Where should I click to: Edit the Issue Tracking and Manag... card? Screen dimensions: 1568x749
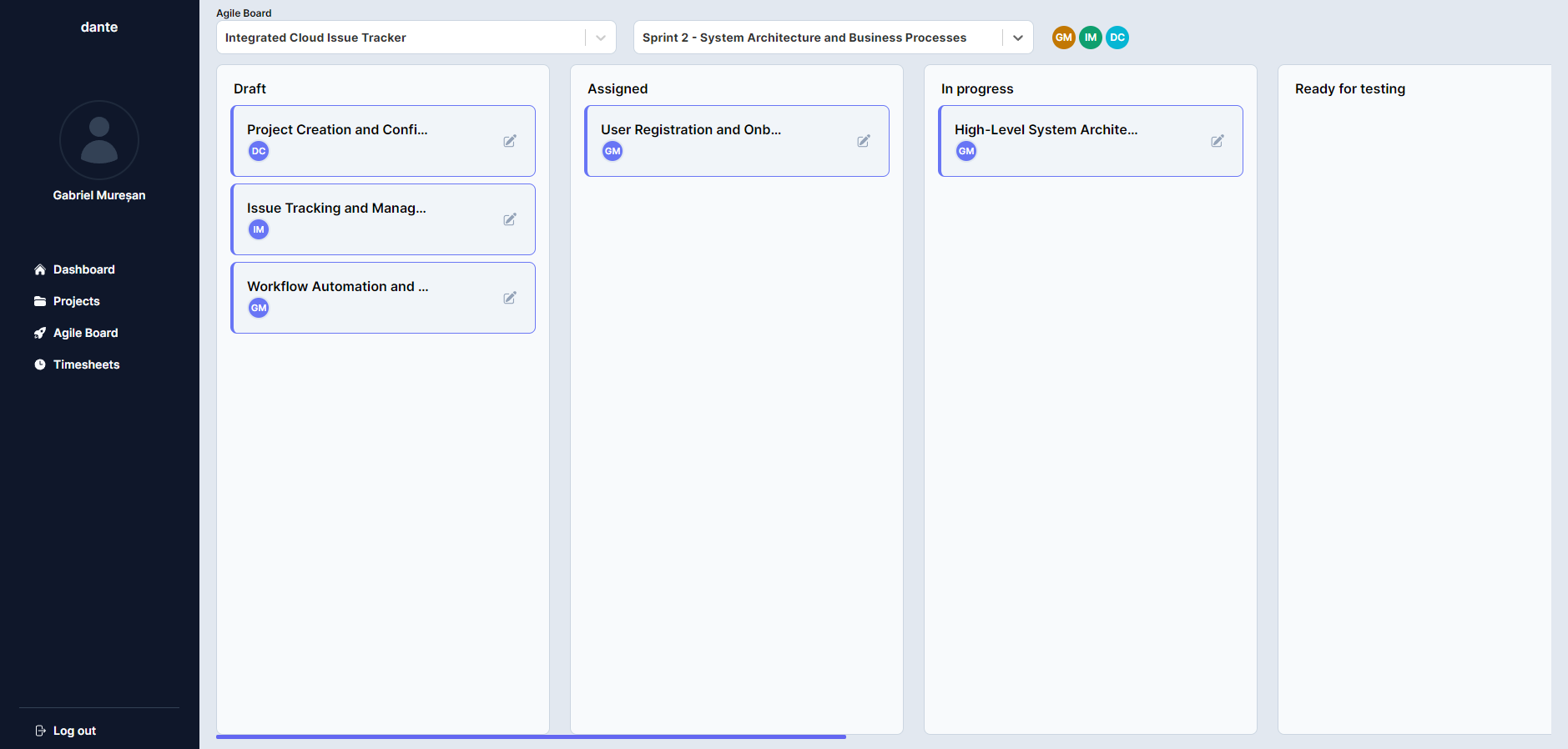click(510, 219)
